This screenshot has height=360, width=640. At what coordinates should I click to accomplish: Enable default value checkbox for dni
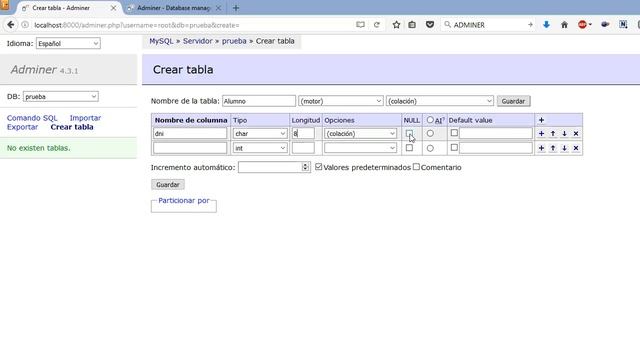[x=454, y=133]
